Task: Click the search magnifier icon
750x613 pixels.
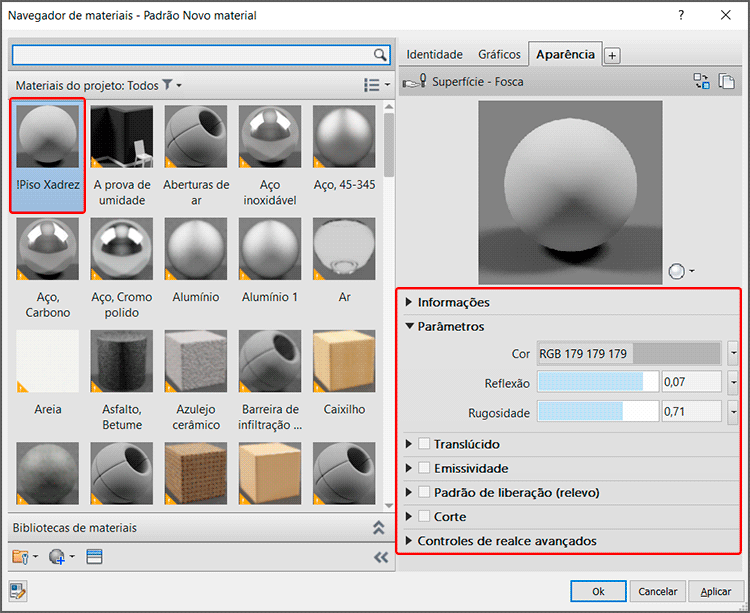Action: (380, 55)
